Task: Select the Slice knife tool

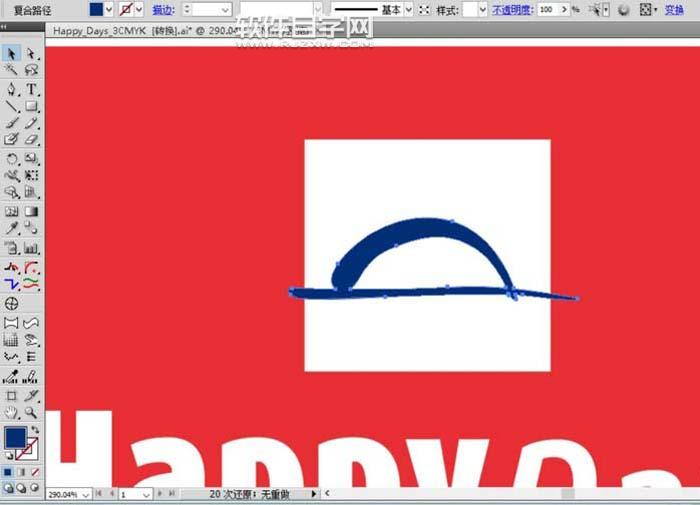Action: point(31,396)
